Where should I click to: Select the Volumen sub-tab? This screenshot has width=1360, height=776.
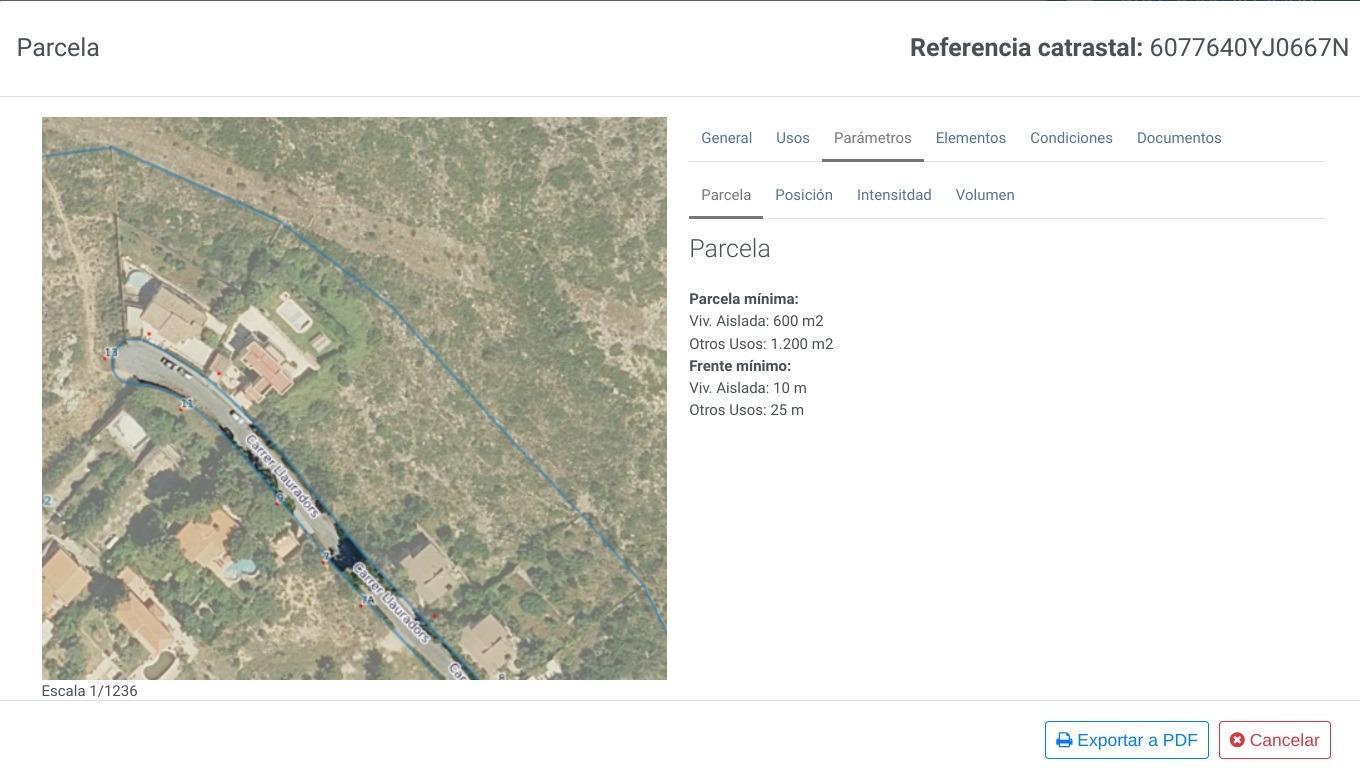pyautogui.click(x=985, y=195)
